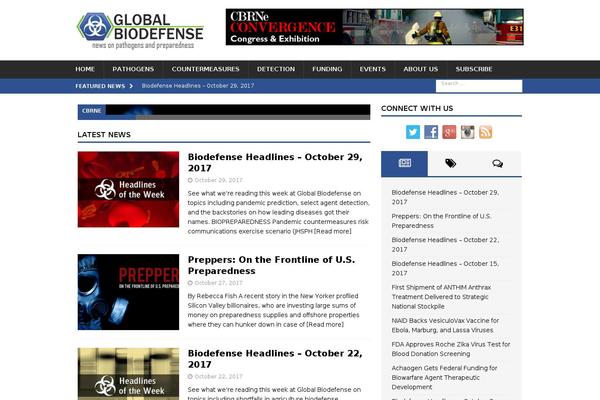Open the Events menu item
This screenshot has height=400, width=600.
373,69
